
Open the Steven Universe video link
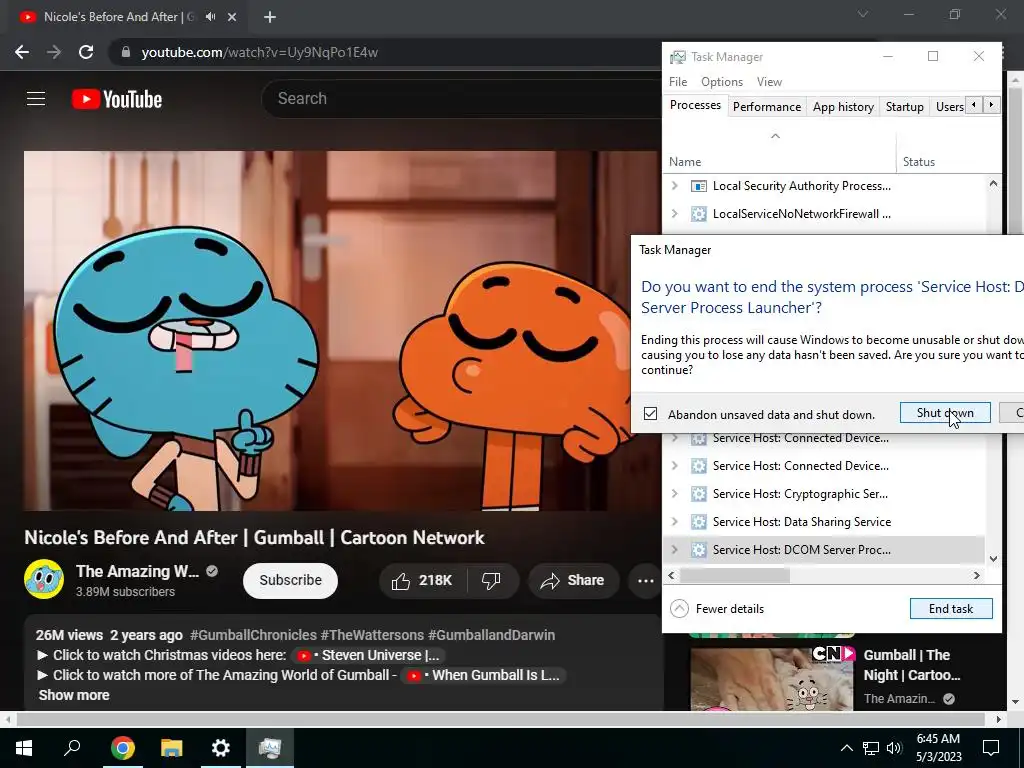[x=370, y=655]
